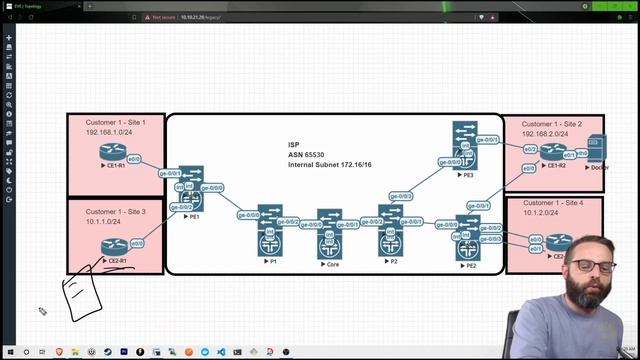Viewport: 640px width, 360px height.
Task: Click the Customer 1 - Site 3 label
Action: tap(116, 212)
